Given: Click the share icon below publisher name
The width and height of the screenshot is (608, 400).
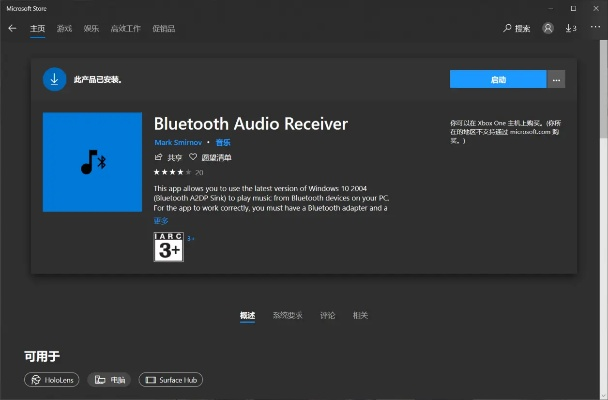Looking at the screenshot, I should click(x=158, y=157).
